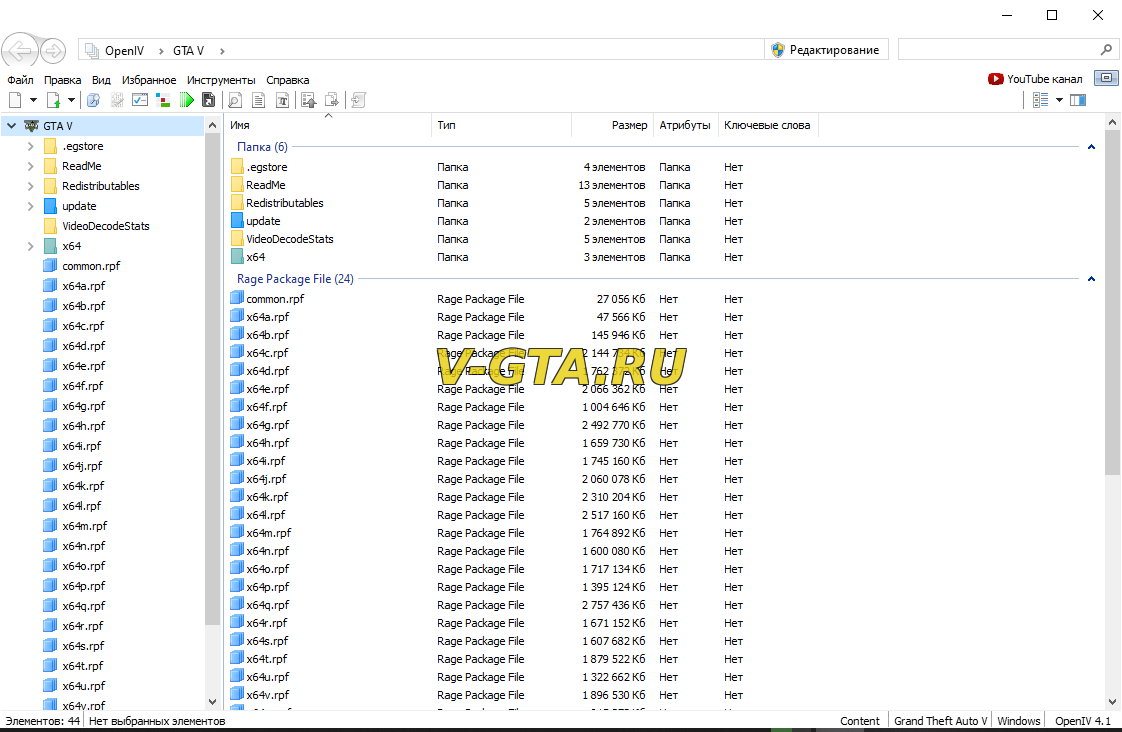Expand the update folder in tree

click(32, 206)
